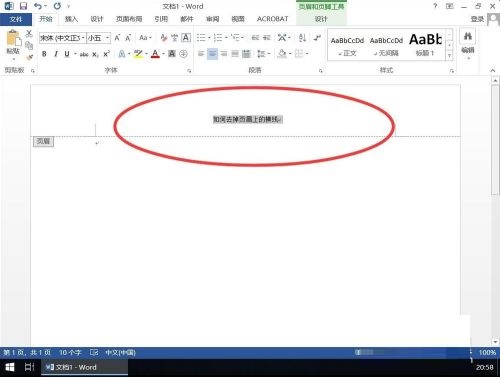This screenshot has height=377, width=500.
Task: Click the Enclosed Characters circle icon
Action: [183, 54]
